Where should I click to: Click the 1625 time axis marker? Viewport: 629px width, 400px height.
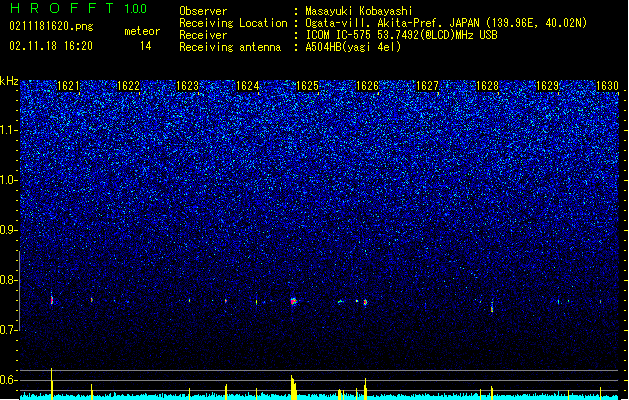(307, 86)
